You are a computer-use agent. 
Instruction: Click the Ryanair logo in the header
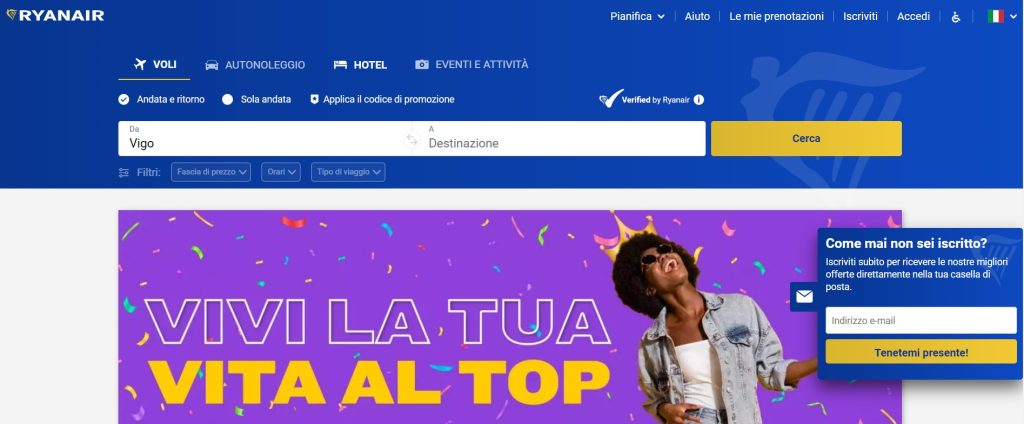click(x=55, y=15)
